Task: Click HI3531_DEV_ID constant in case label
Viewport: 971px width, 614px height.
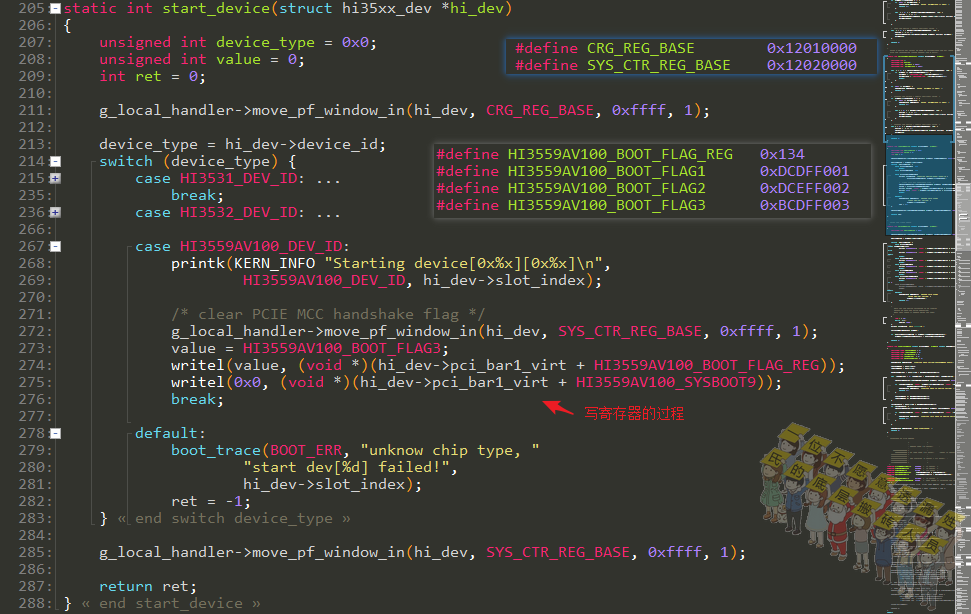Action: click(x=238, y=178)
